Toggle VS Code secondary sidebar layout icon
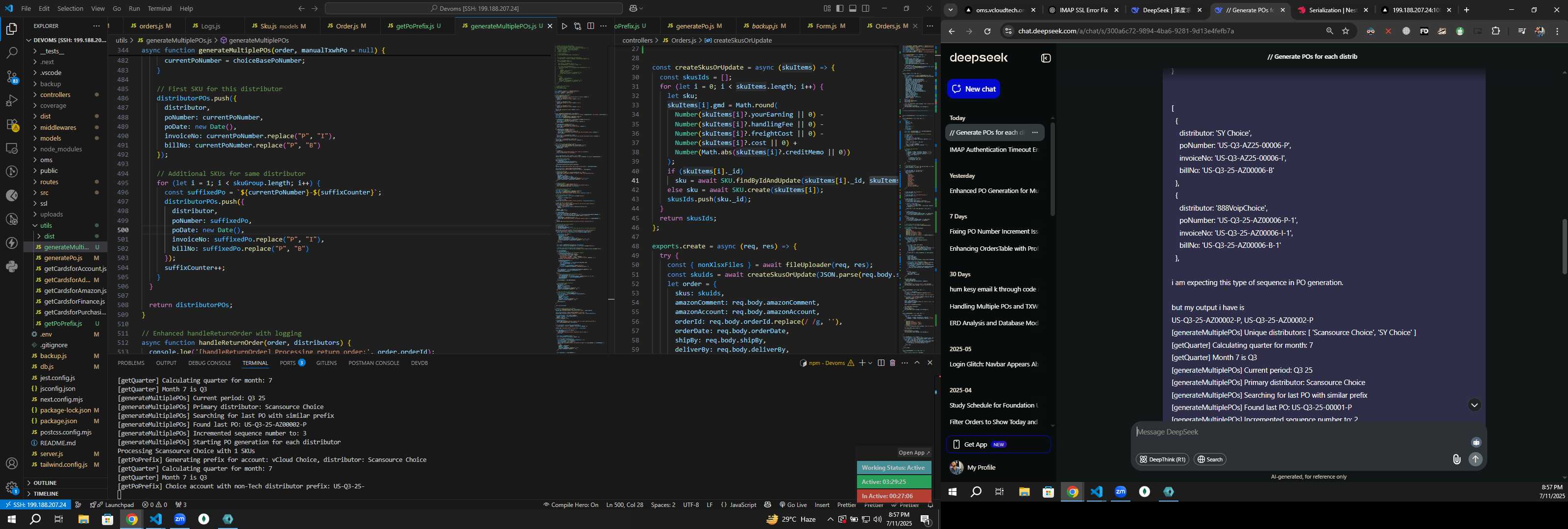The height and width of the screenshot is (529, 1568). pos(865,8)
